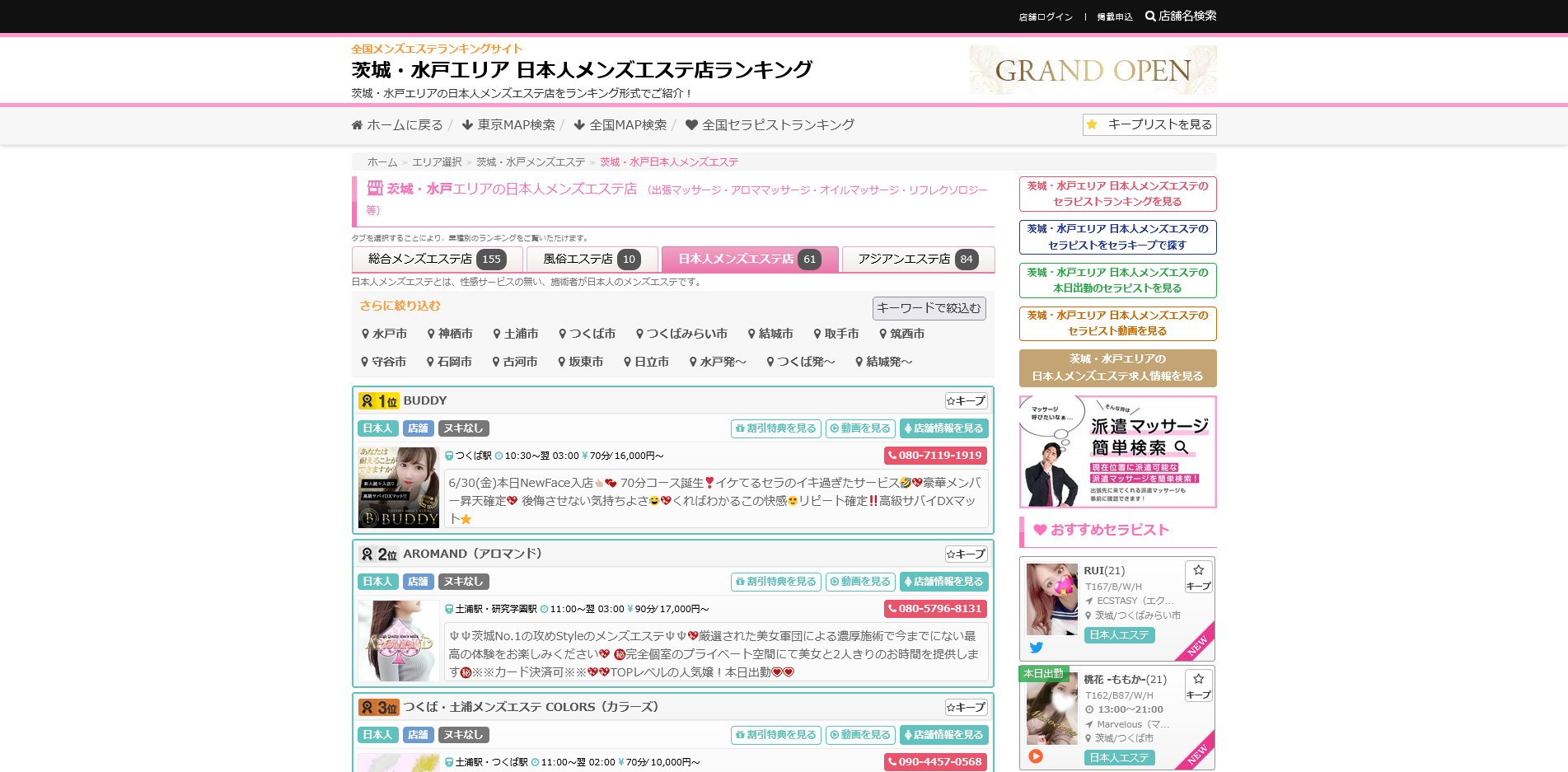
Task: Switch to アジアンエステ店 tab
Action: pyautogui.click(x=918, y=259)
